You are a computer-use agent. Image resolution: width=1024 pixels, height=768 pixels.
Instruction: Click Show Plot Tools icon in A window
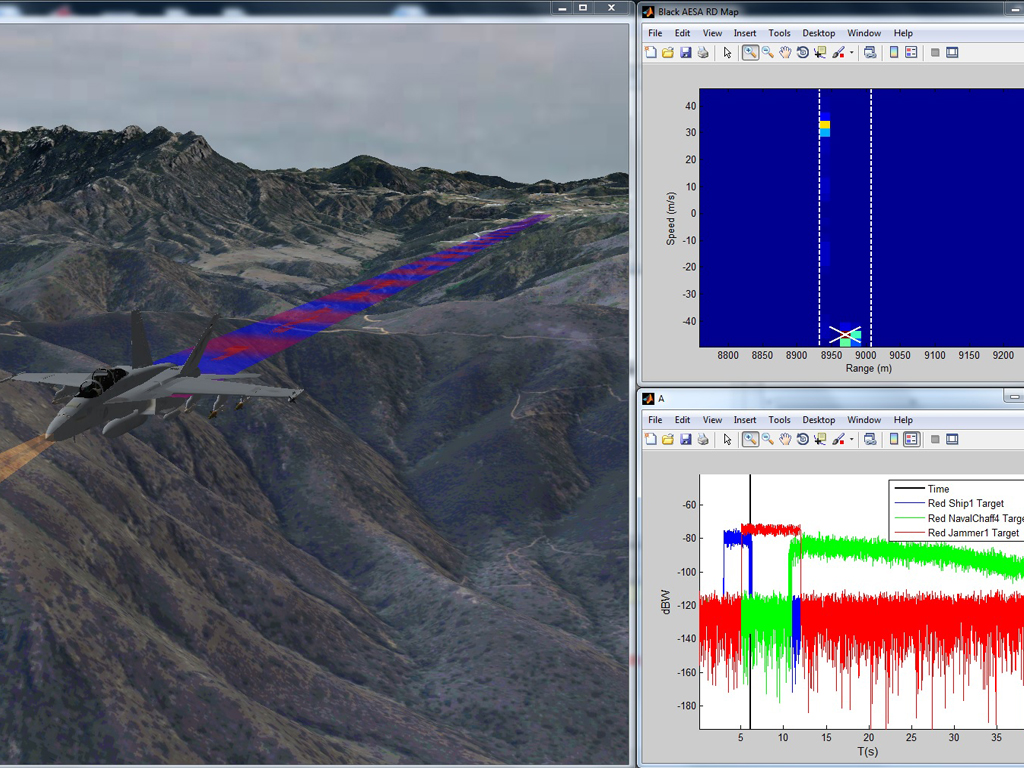pyautogui.click(x=952, y=439)
